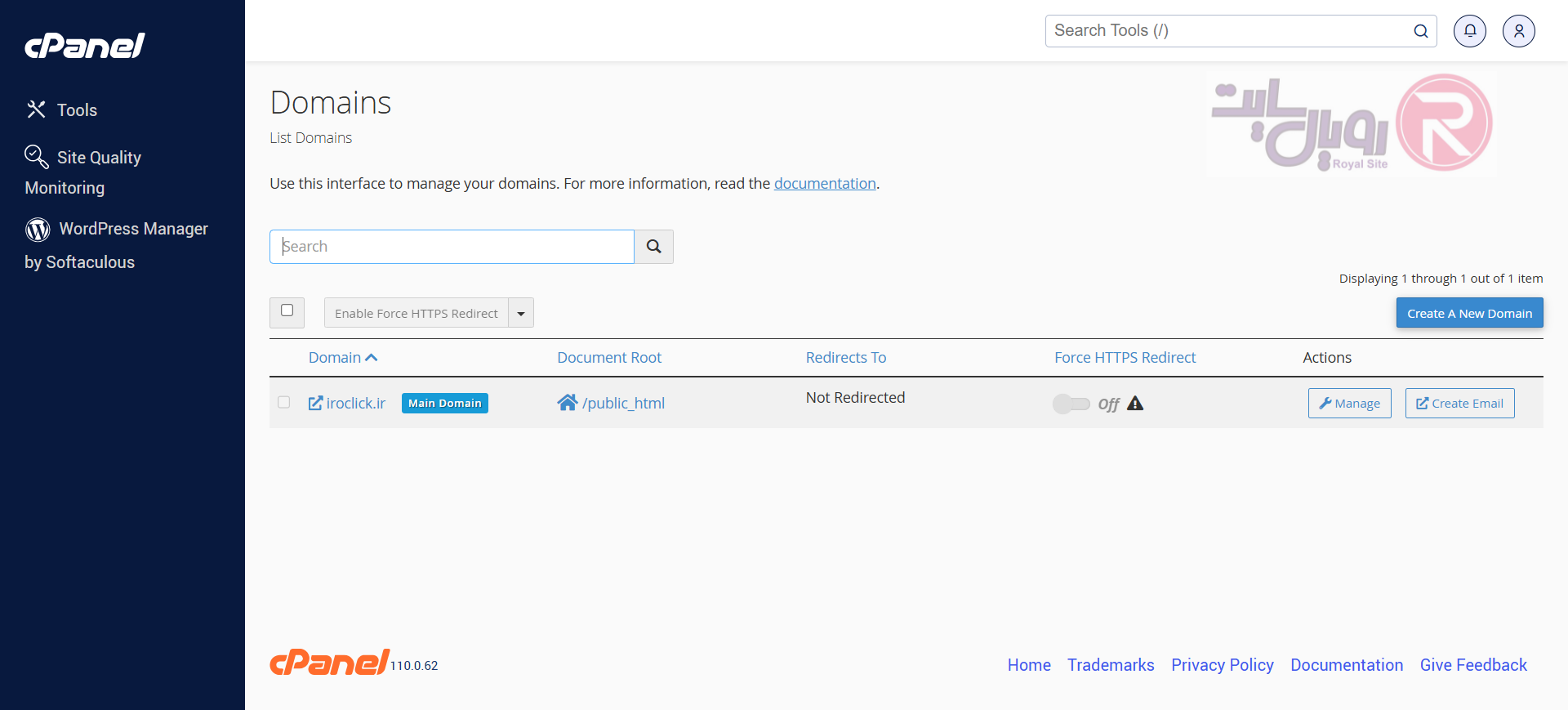Toggle Force HTTPS Redirect switch on
Image resolution: width=1568 pixels, height=710 pixels.
(x=1071, y=404)
